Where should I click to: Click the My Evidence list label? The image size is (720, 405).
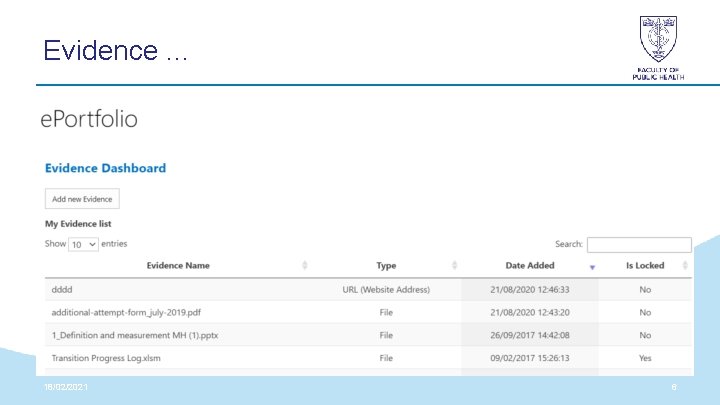78,224
